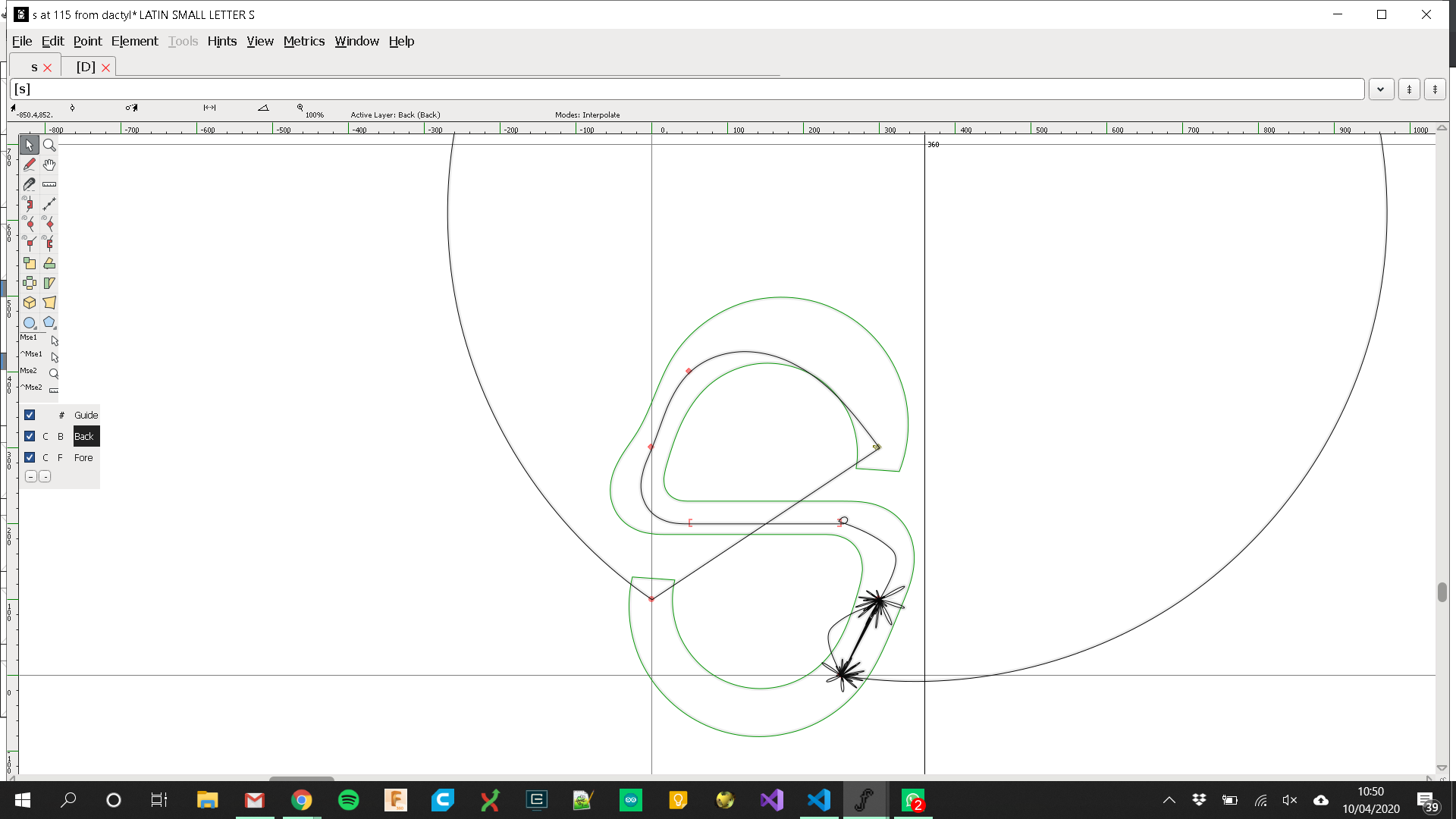1456x819 pixels.
Task: Click the second small button under the layer list
Action: coord(45,476)
